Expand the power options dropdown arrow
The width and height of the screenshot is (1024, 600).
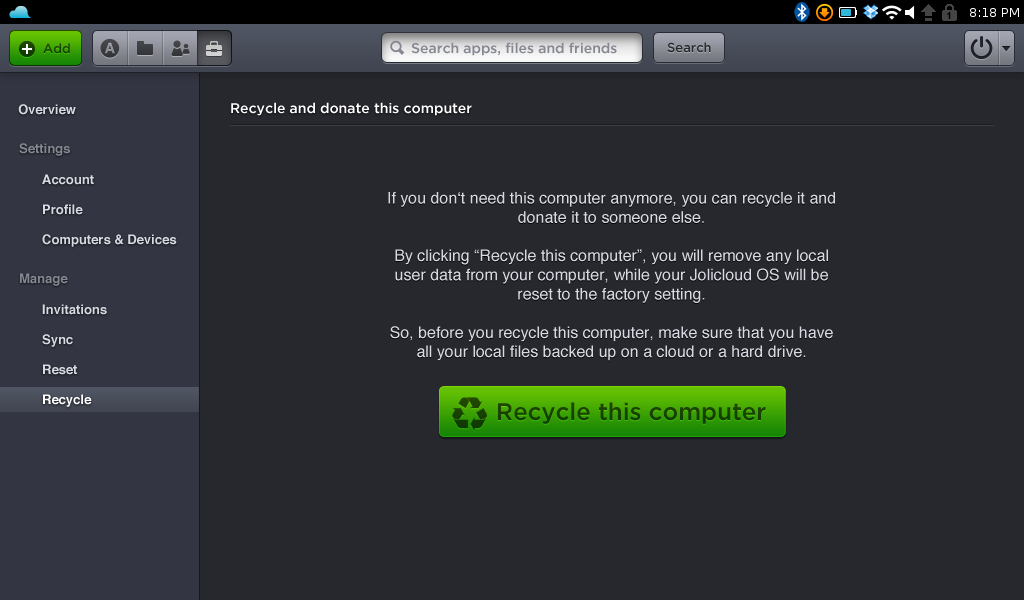click(1006, 48)
